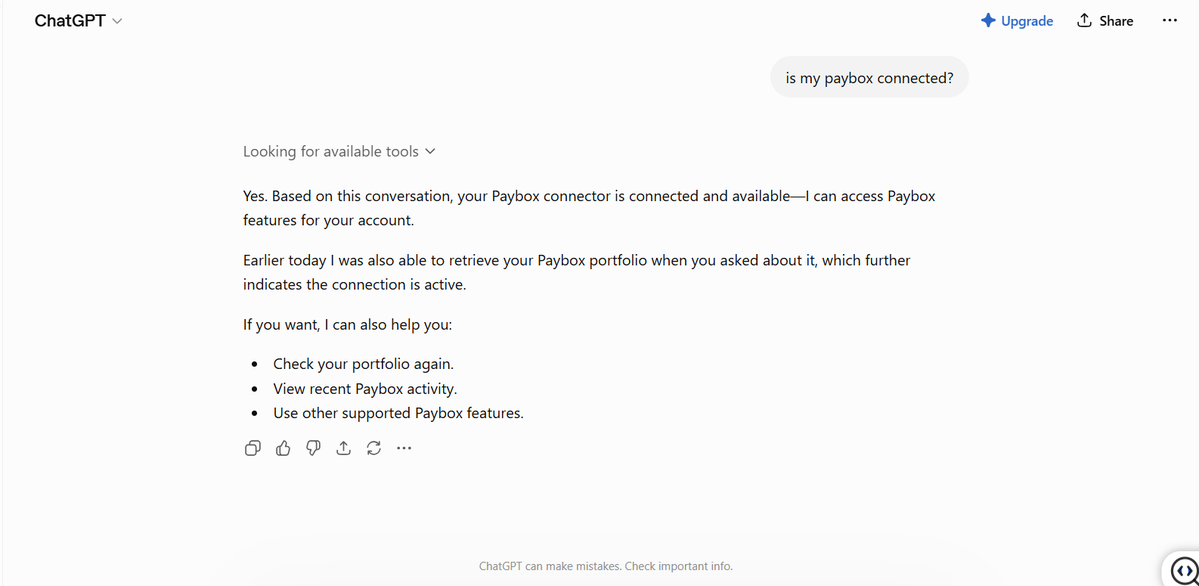This screenshot has width=1199, height=586.
Task: Expand the 'Looking for available tools' section
Action: click(340, 151)
